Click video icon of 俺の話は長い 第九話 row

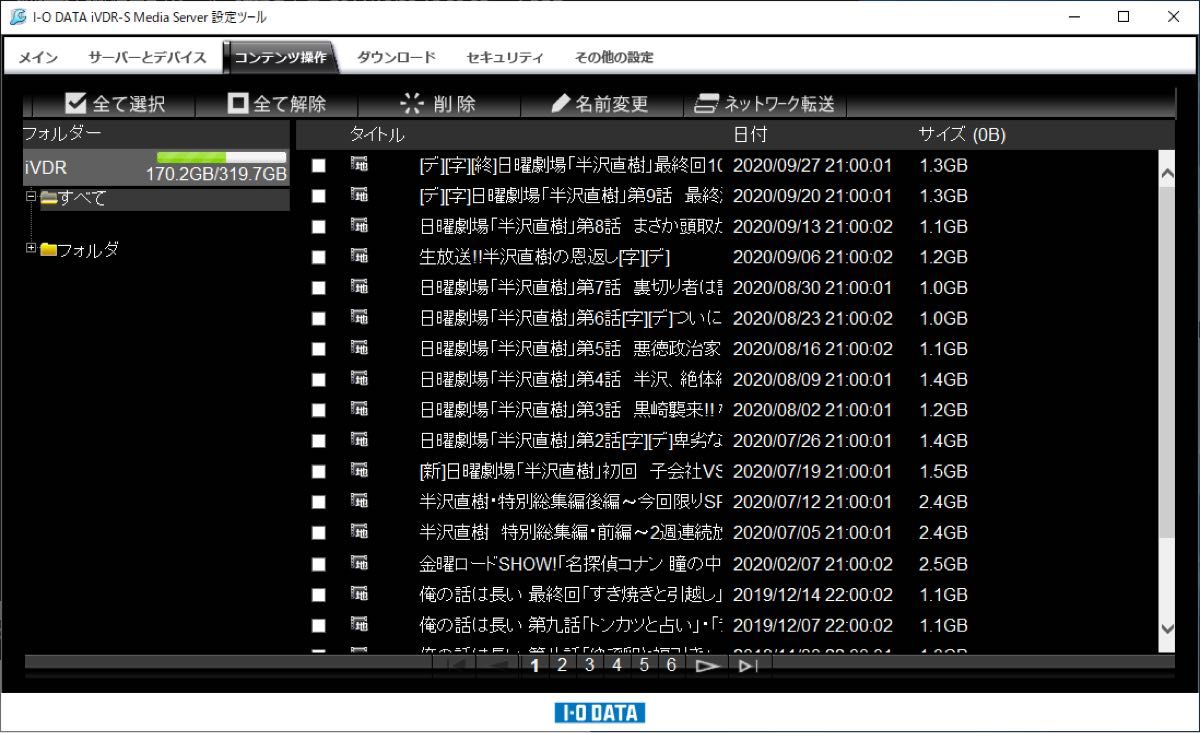[x=359, y=625]
